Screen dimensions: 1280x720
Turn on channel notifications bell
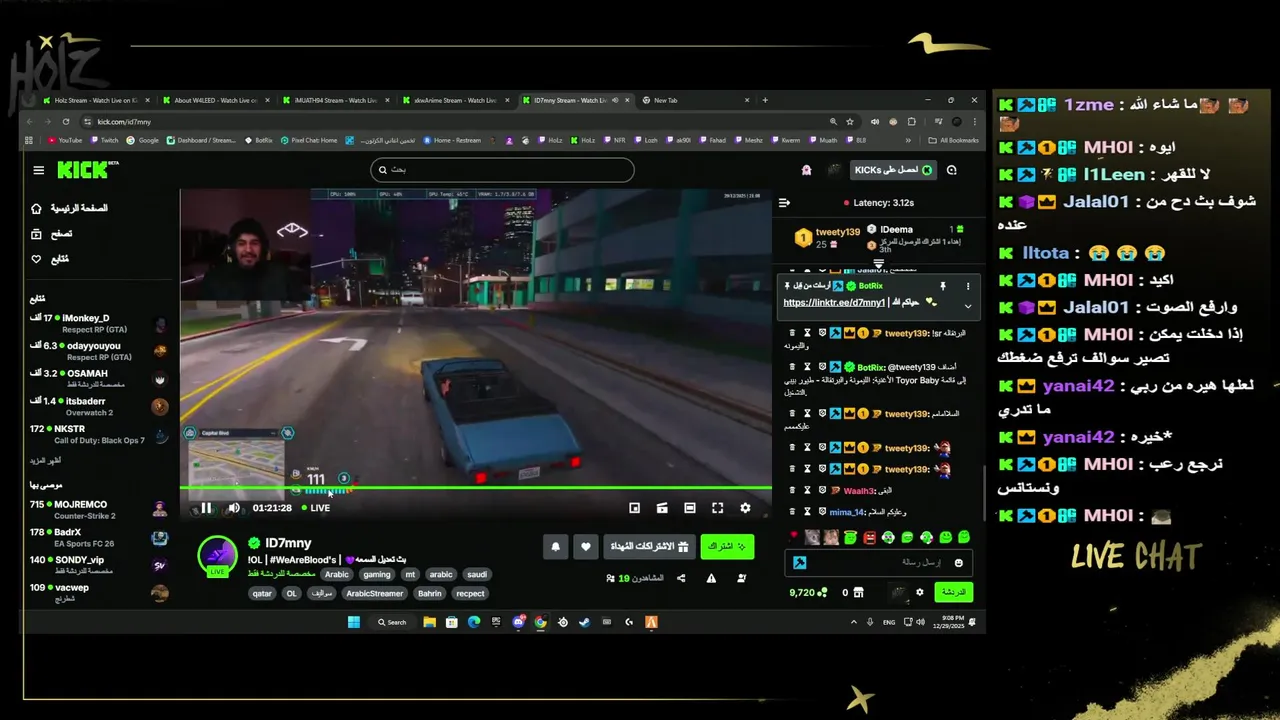[x=556, y=547]
